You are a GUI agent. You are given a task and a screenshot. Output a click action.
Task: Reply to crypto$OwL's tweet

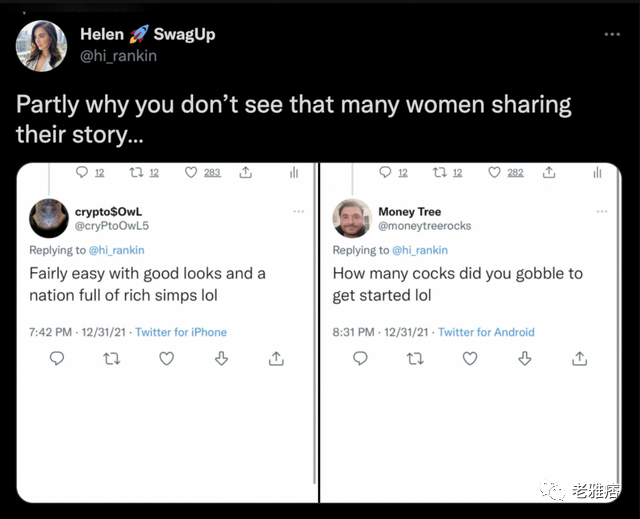(x=57, y=358)
